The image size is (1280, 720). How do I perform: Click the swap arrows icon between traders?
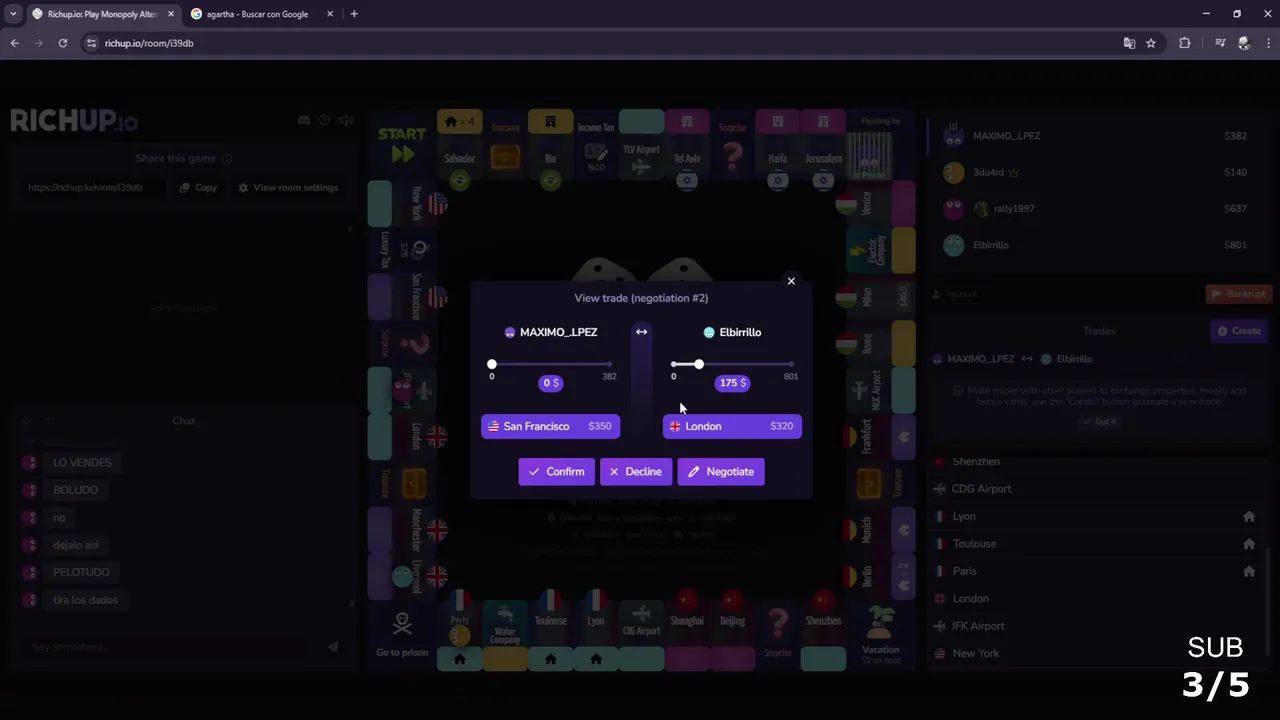click(641, 332)
